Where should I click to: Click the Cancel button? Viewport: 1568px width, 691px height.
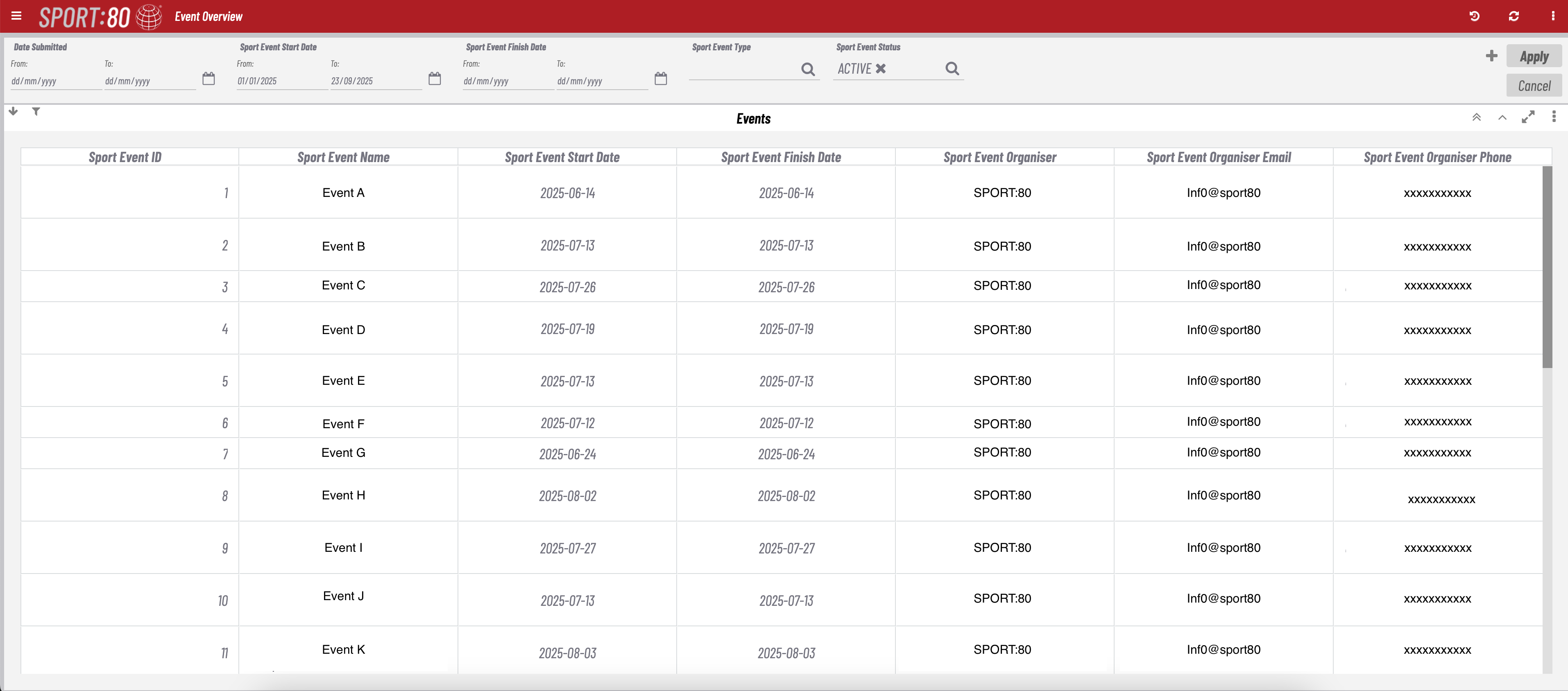1534,85
